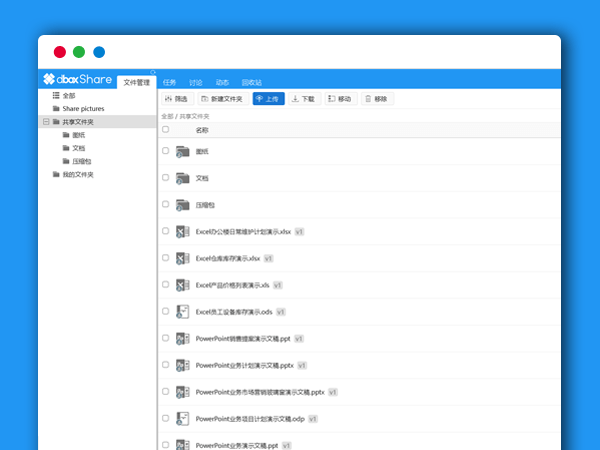
Task: Open 我的文件夹 in the sidebar tree
Action: 77,174
